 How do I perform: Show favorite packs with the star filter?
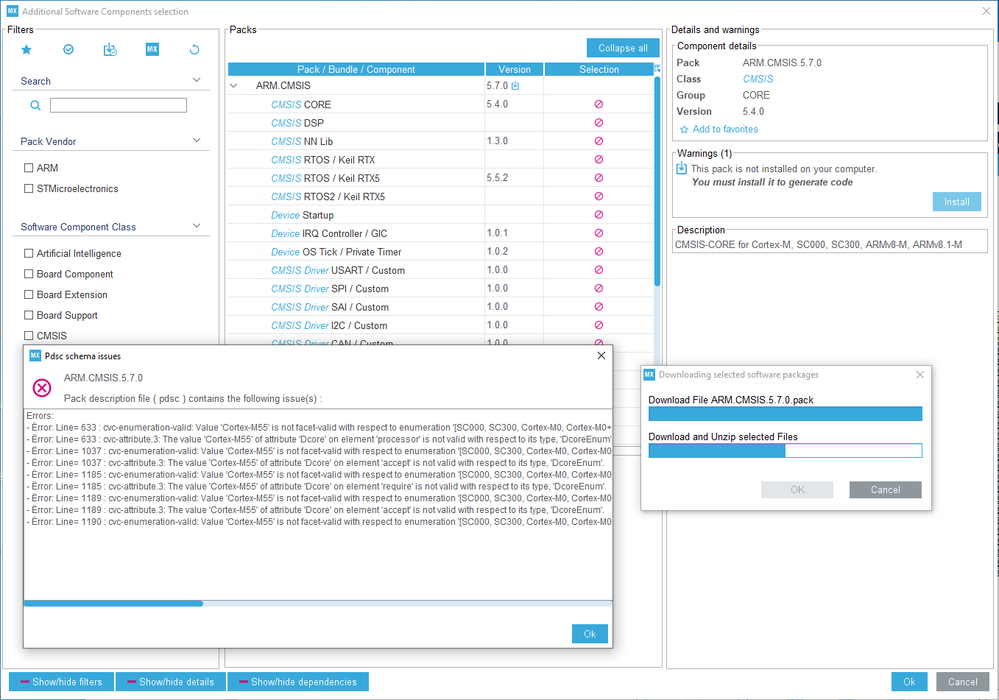point(26,50)
